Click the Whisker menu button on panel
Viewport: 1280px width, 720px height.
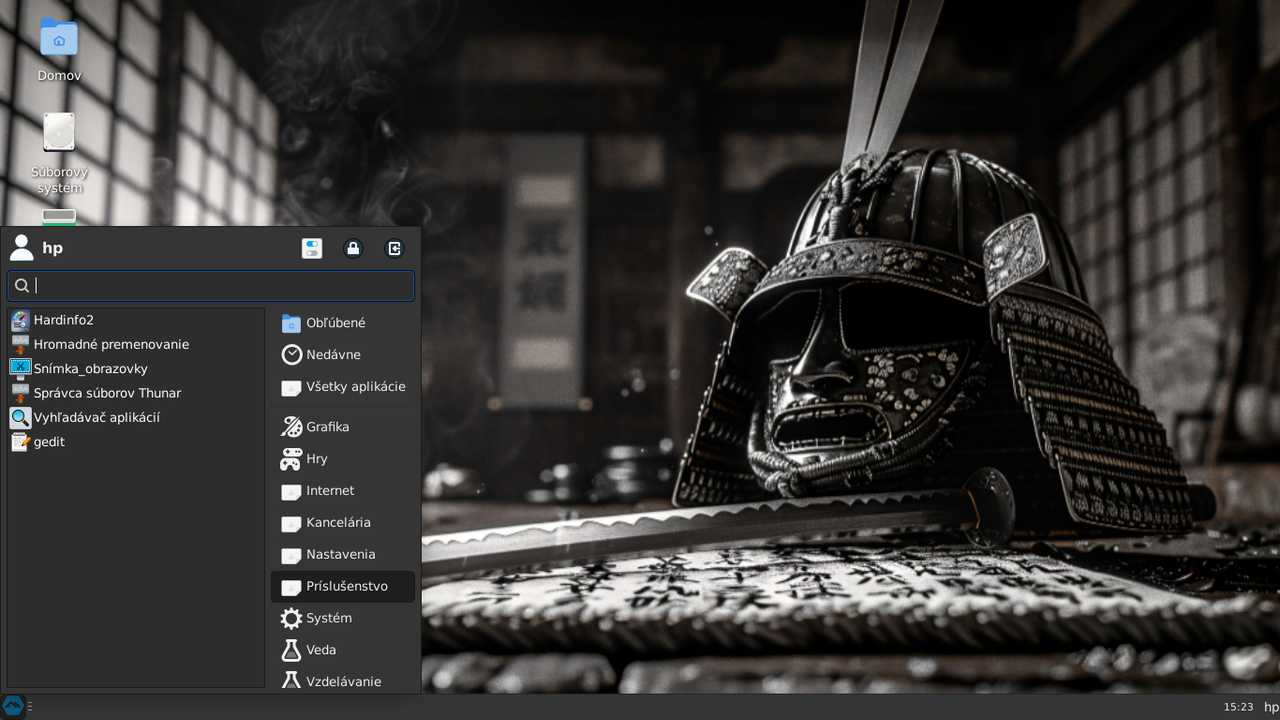[13, 706]
